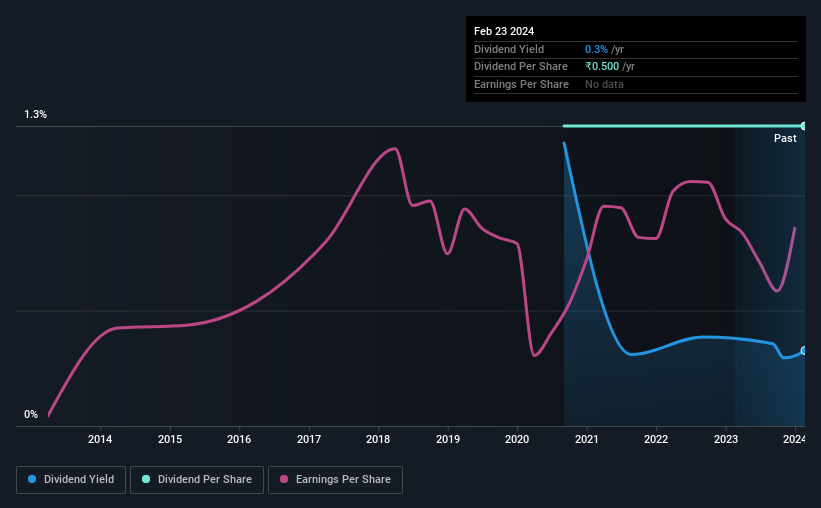Click the 0.3% dividend yield tooltip value
The image size is (821, 508).
596,49
